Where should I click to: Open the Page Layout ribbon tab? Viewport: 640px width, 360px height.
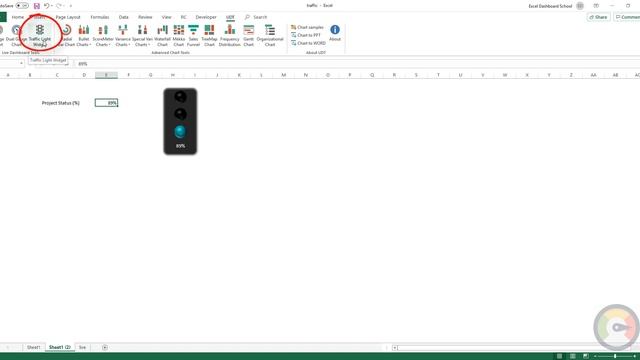(x=68, y=17)
